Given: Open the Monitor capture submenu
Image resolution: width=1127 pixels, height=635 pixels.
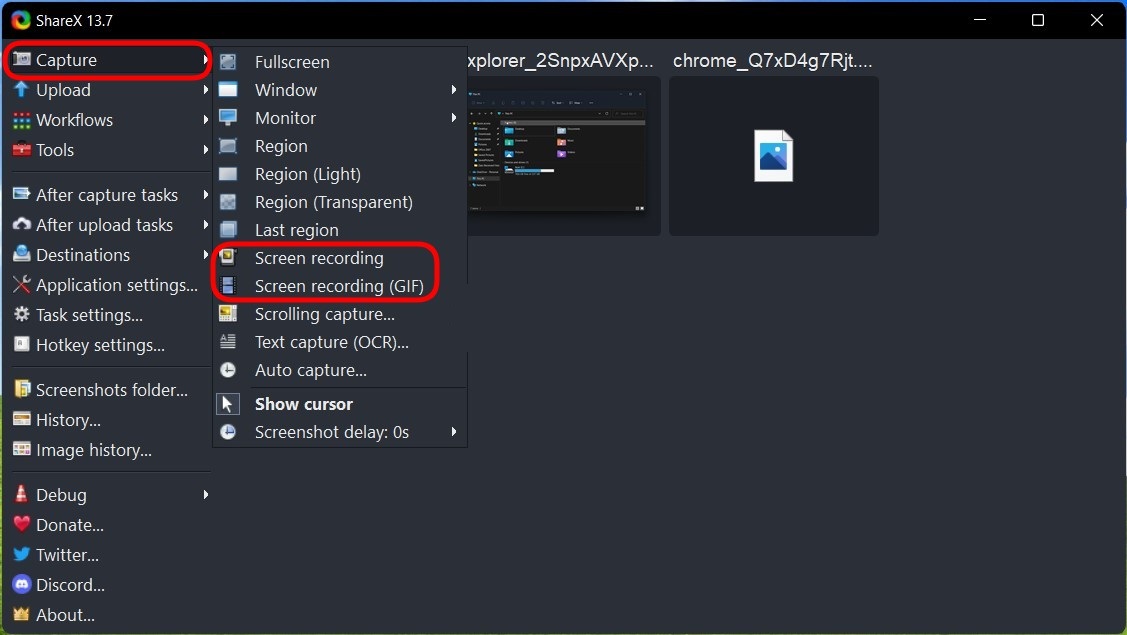Looking at the screenshot, I should (285, 118).
